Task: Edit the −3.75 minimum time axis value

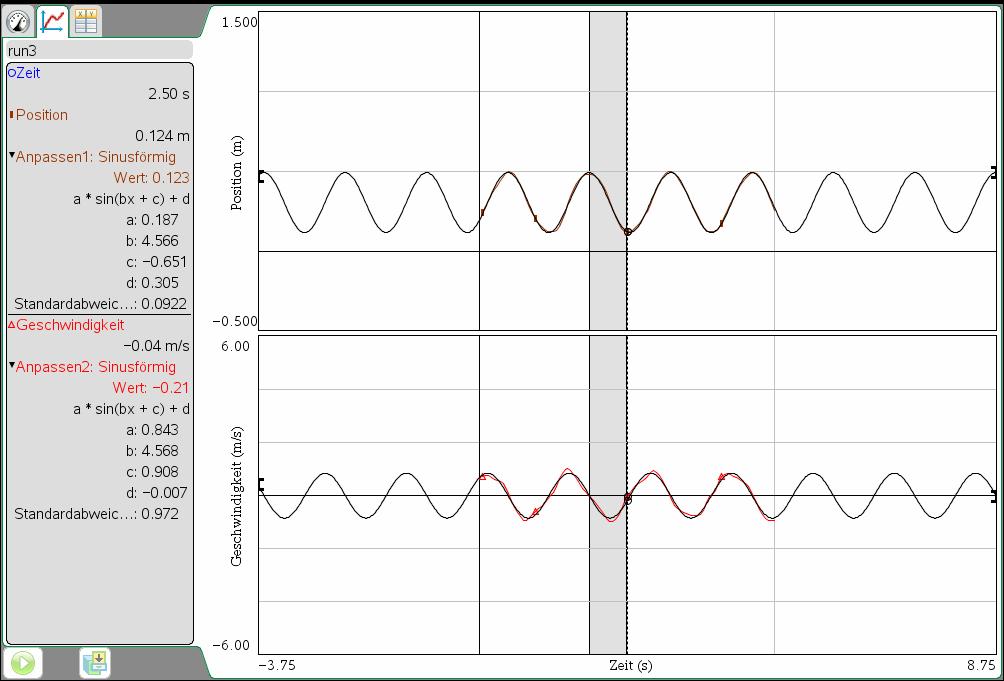Action: (277, 666)
